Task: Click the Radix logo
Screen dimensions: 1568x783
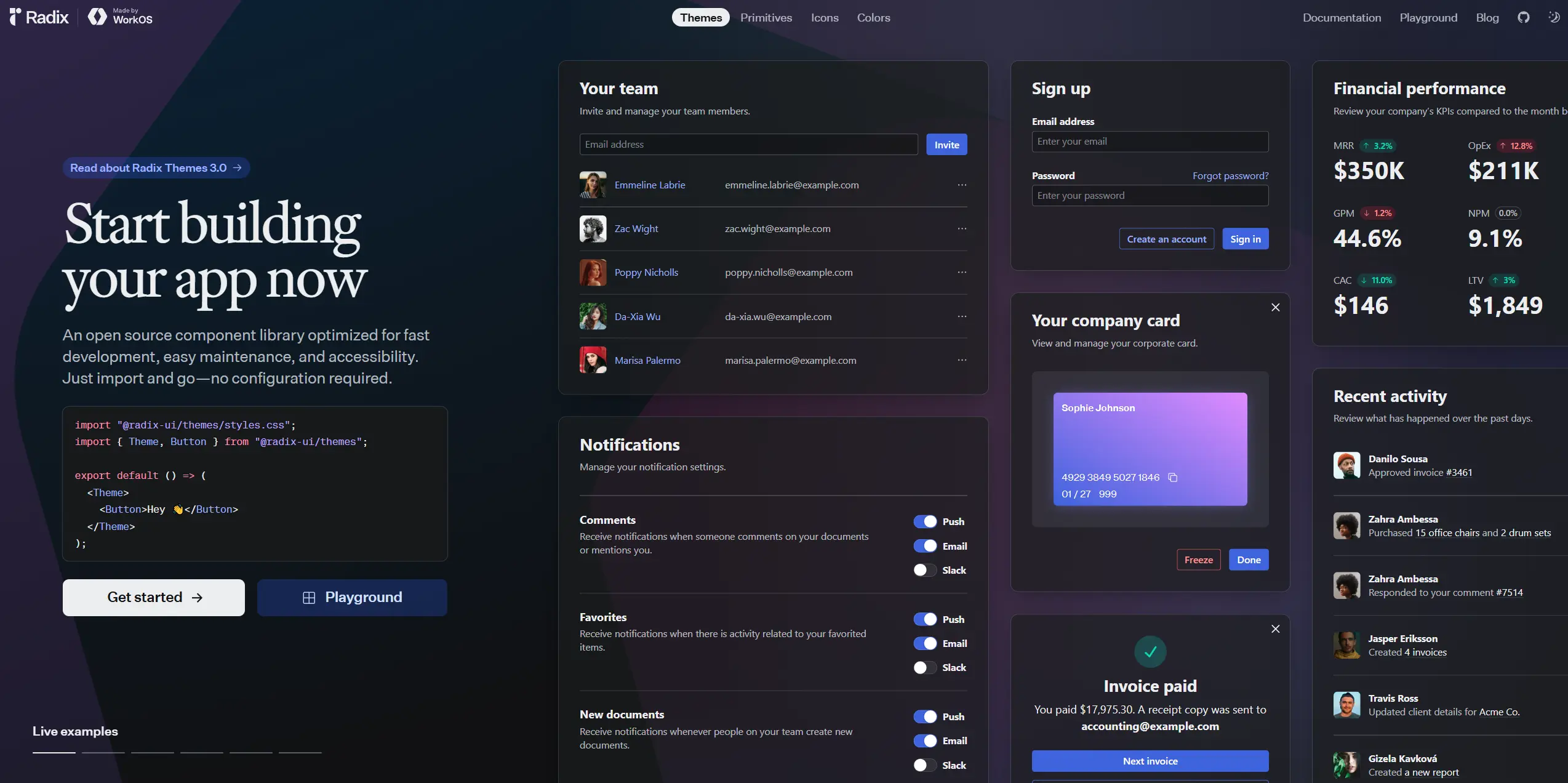Action: (39, 17)
